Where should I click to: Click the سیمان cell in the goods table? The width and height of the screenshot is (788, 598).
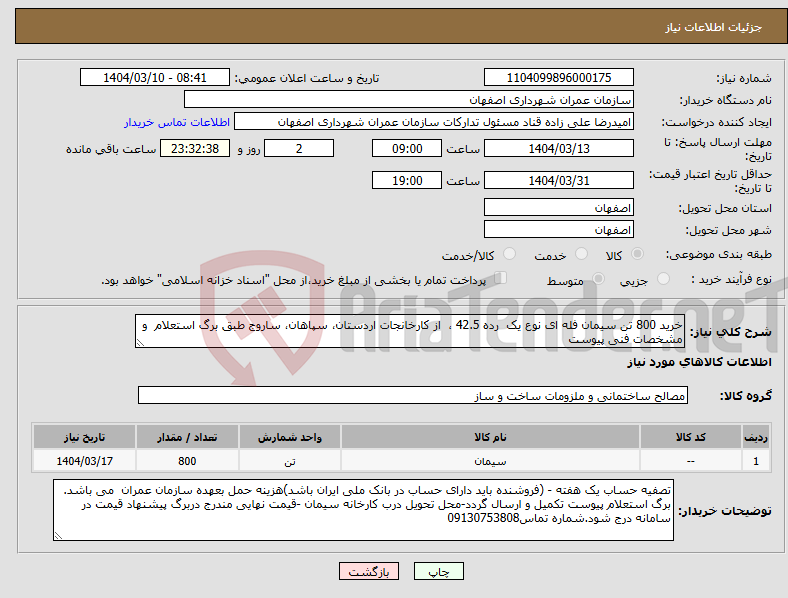pyautogui.click(x=490, y=461)
